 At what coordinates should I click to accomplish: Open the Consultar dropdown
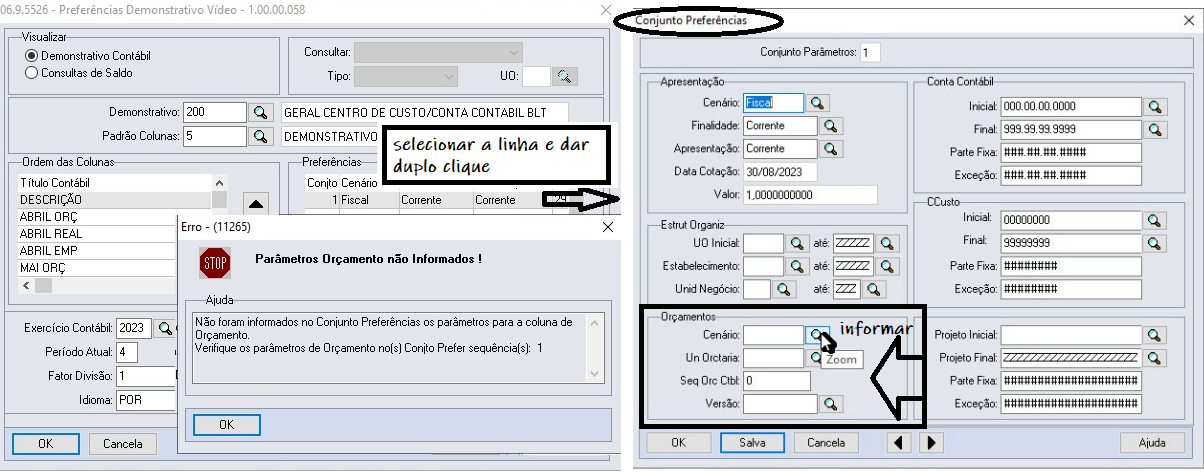pos(438,52)
